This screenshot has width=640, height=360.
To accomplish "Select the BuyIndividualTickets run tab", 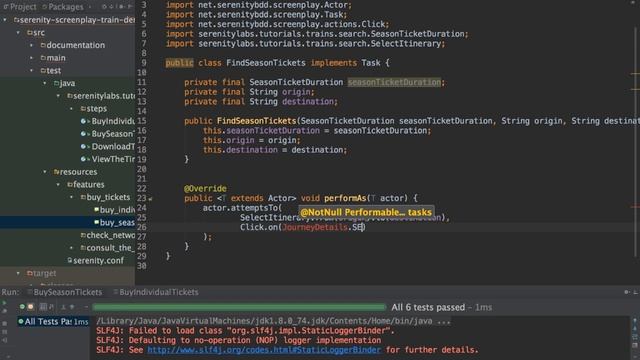I will (x=156, y=292).
